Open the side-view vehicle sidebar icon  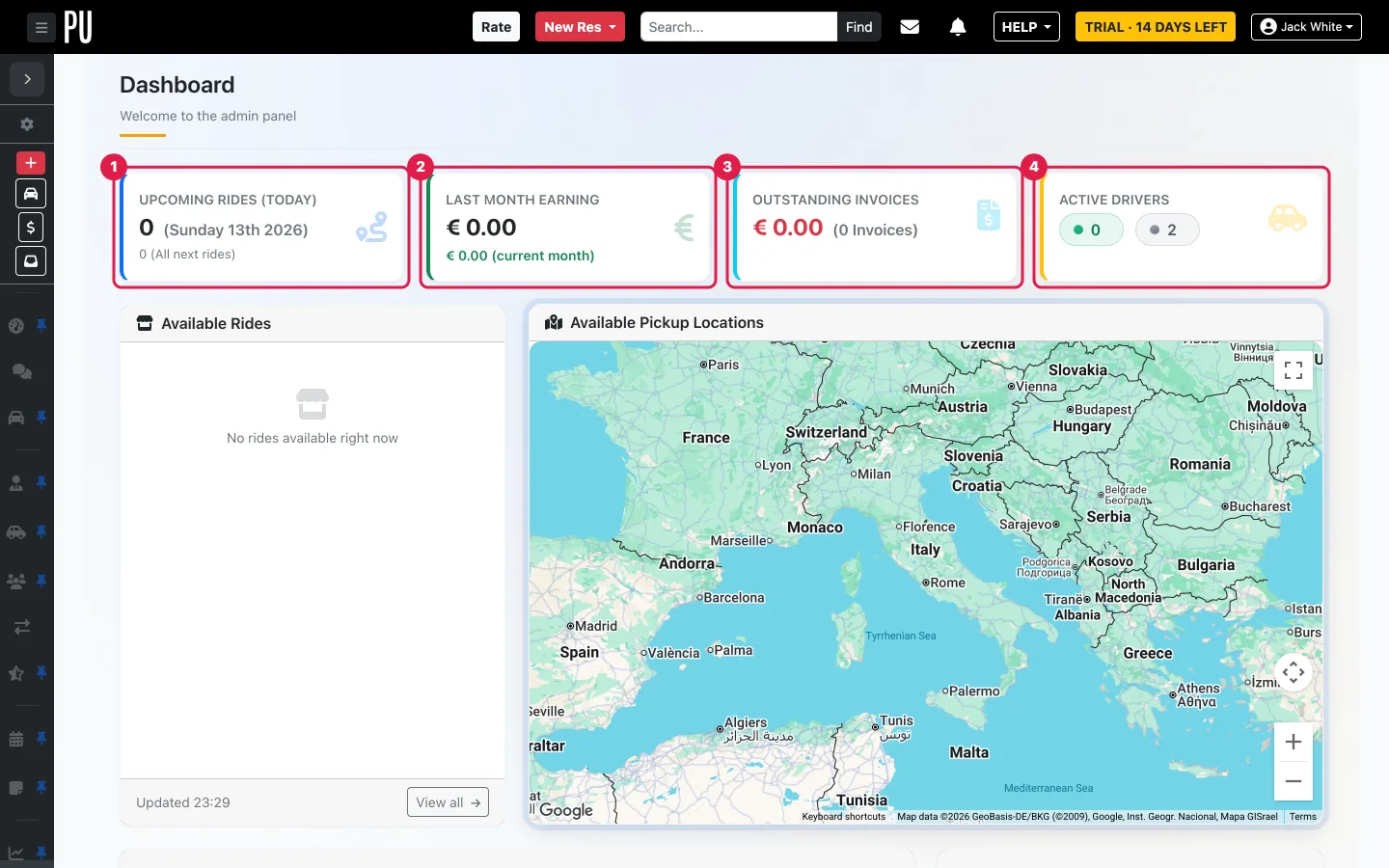tap(16, 532)
